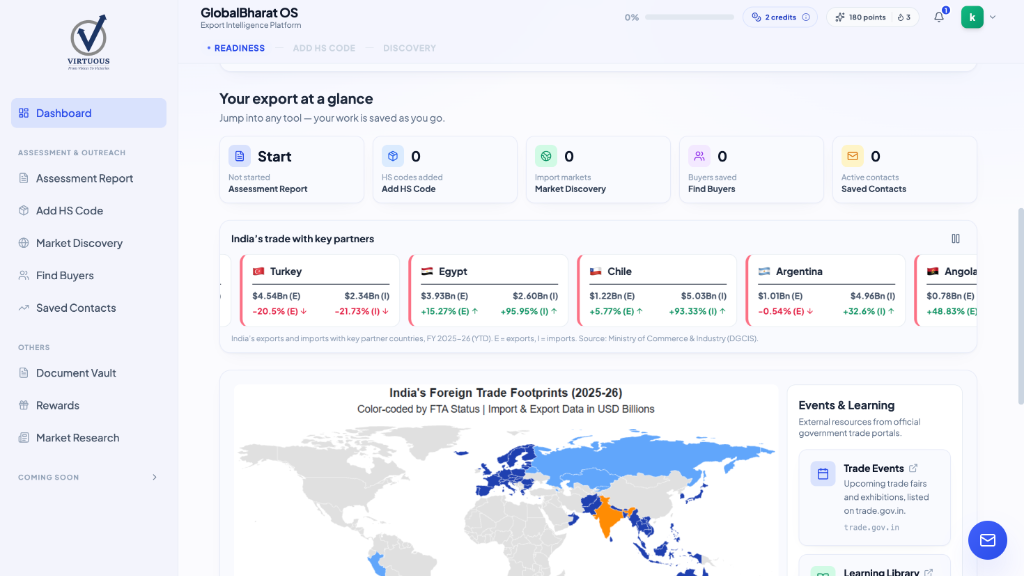Click the blue cube icon on HS codes card
Screen dimensions: 1024x576
(392, 156)
